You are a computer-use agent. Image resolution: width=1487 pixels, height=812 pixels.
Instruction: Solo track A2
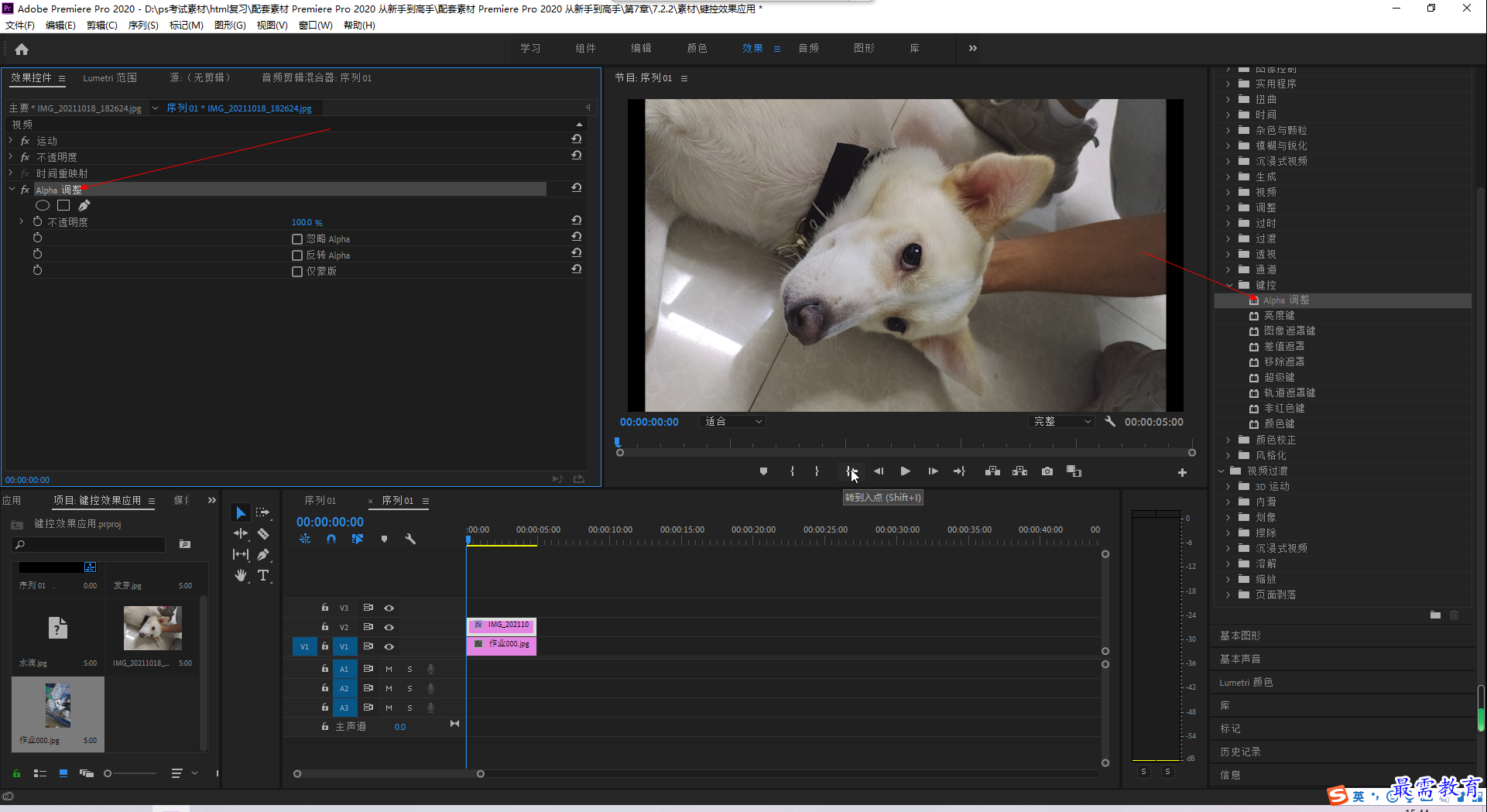click(x=409, y=688)
